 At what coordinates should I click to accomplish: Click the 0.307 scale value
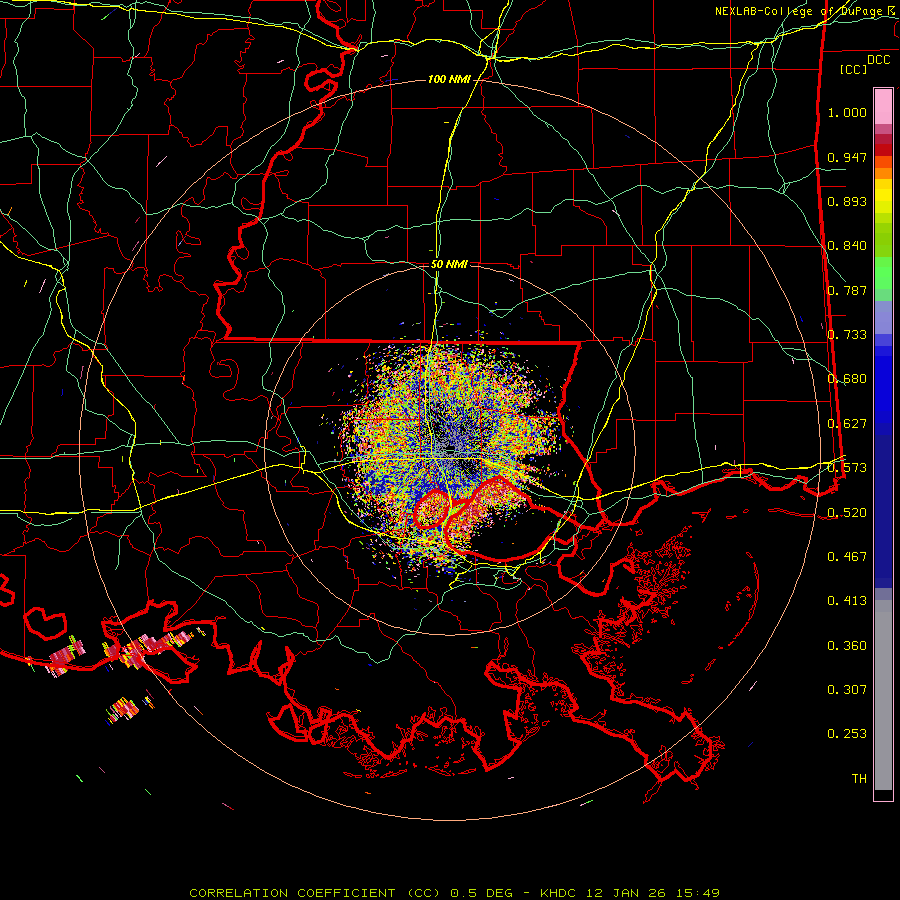(847, 690)
